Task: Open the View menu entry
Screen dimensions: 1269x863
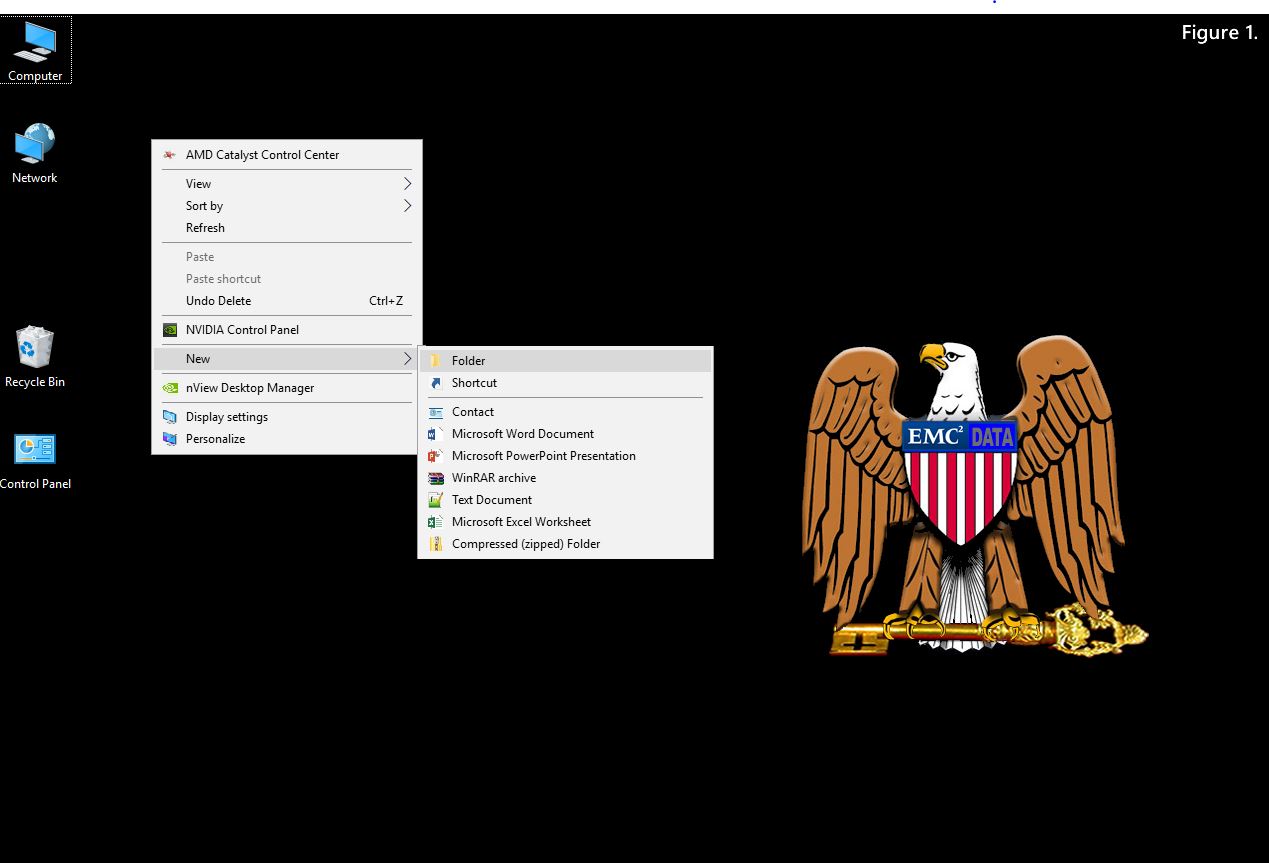Action: pos(287,184)
